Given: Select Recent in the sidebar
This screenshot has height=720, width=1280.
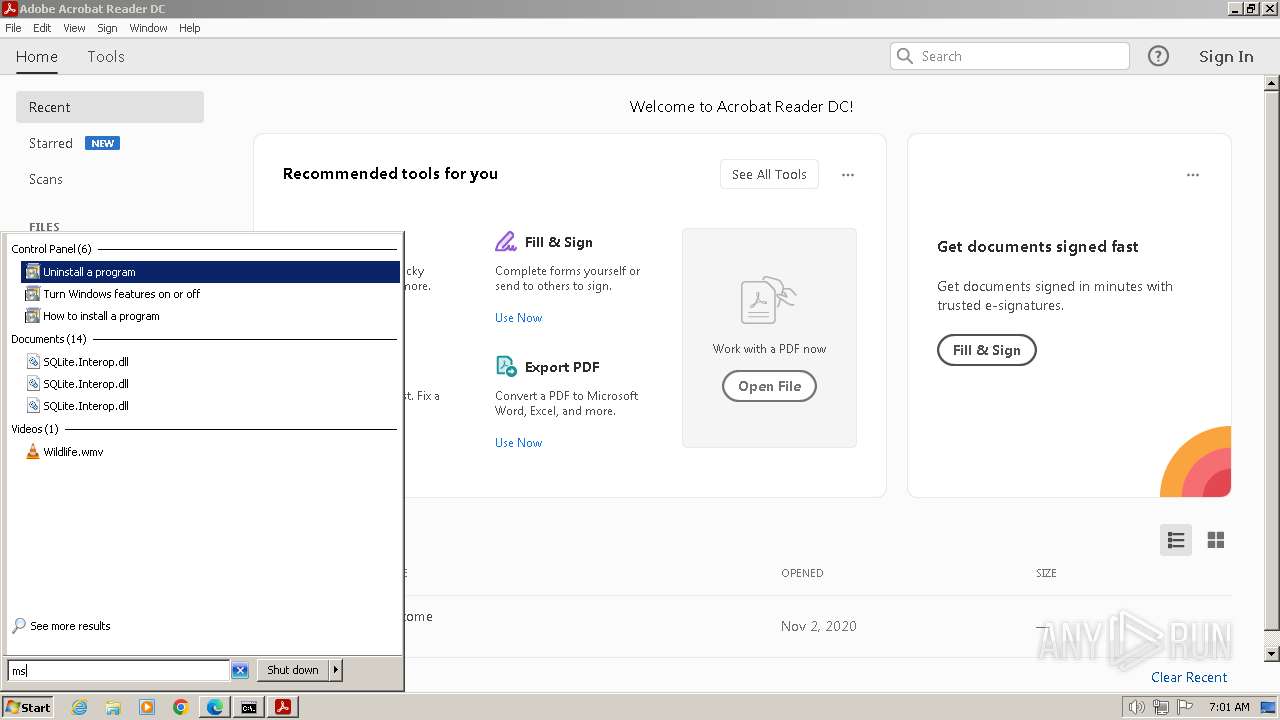Looking at the screenshot, I should (x=110, y=107).
